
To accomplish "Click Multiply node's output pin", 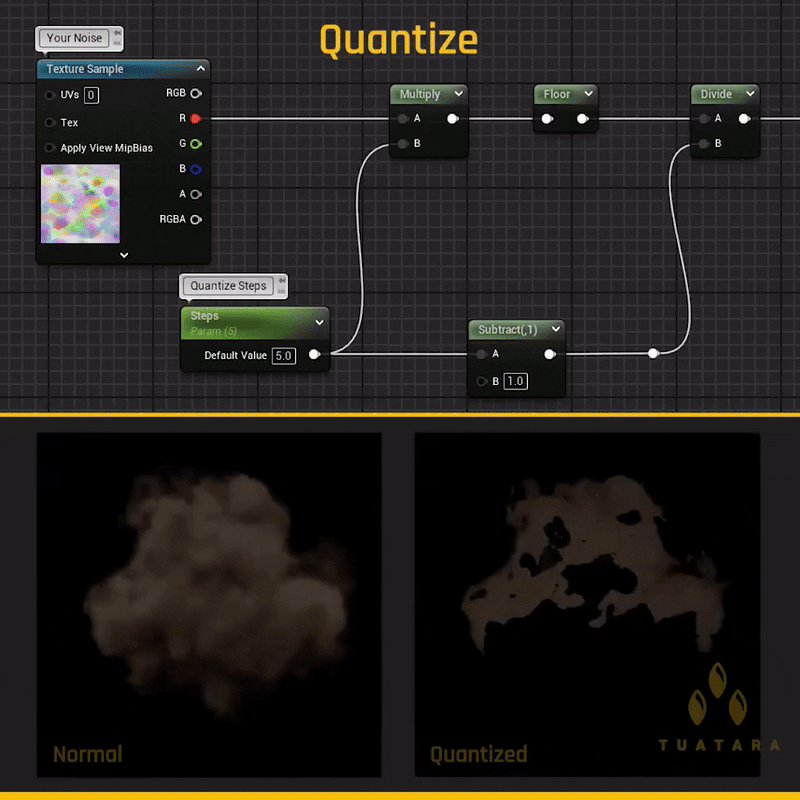I will (453, 119).
